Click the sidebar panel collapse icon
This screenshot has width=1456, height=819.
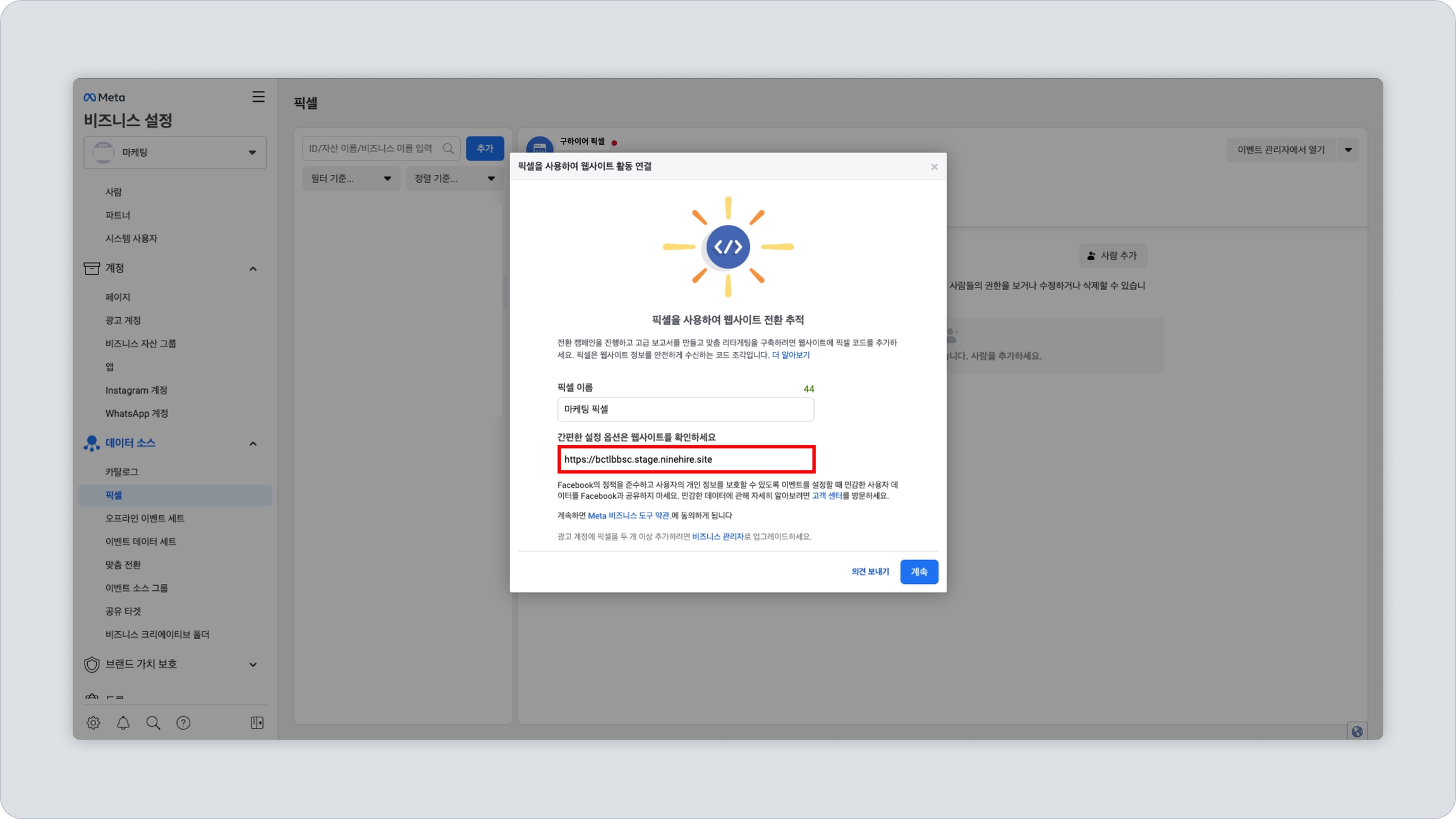[257, 722]
